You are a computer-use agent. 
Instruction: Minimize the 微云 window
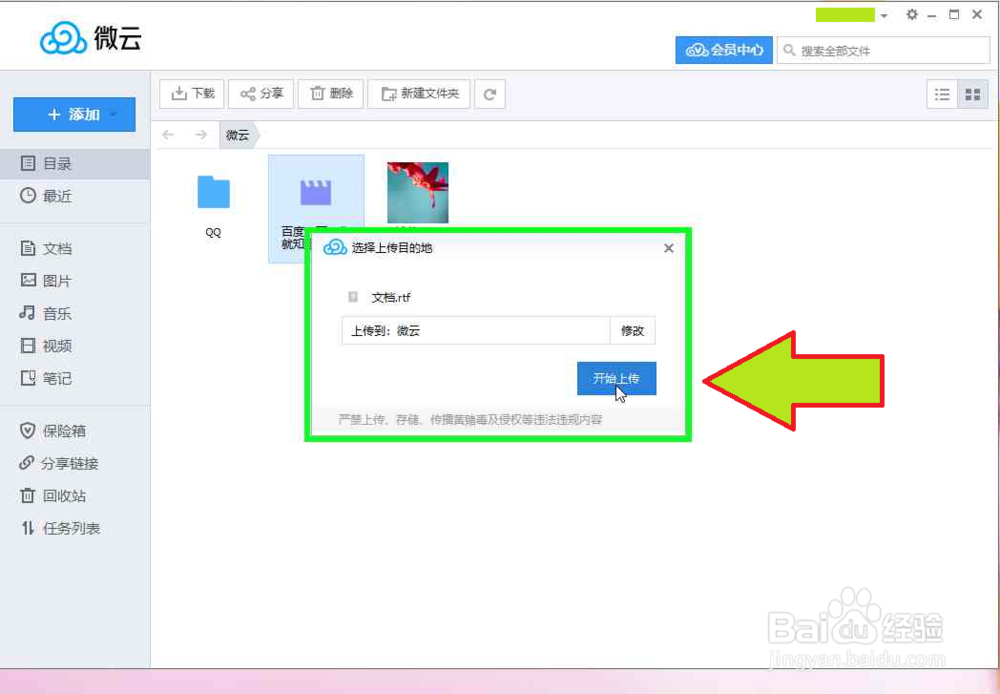point(932,15)
